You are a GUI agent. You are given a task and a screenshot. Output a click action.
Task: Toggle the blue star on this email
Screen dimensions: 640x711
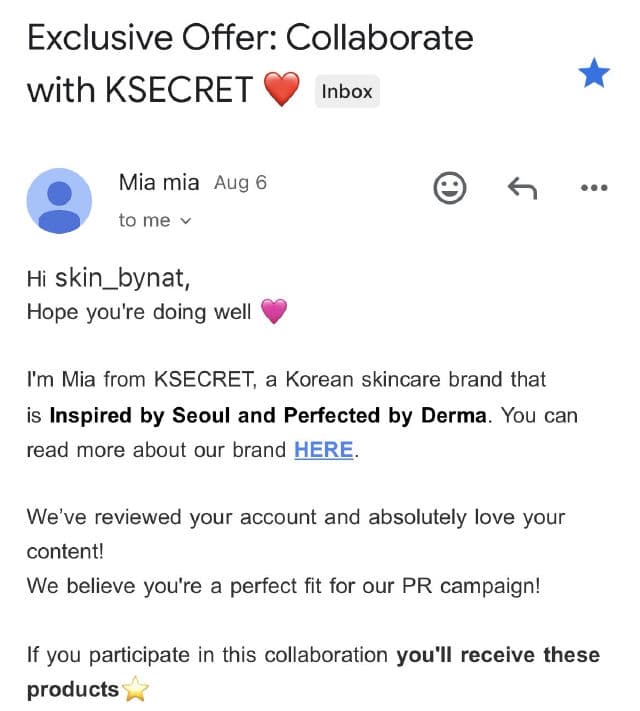594,73
